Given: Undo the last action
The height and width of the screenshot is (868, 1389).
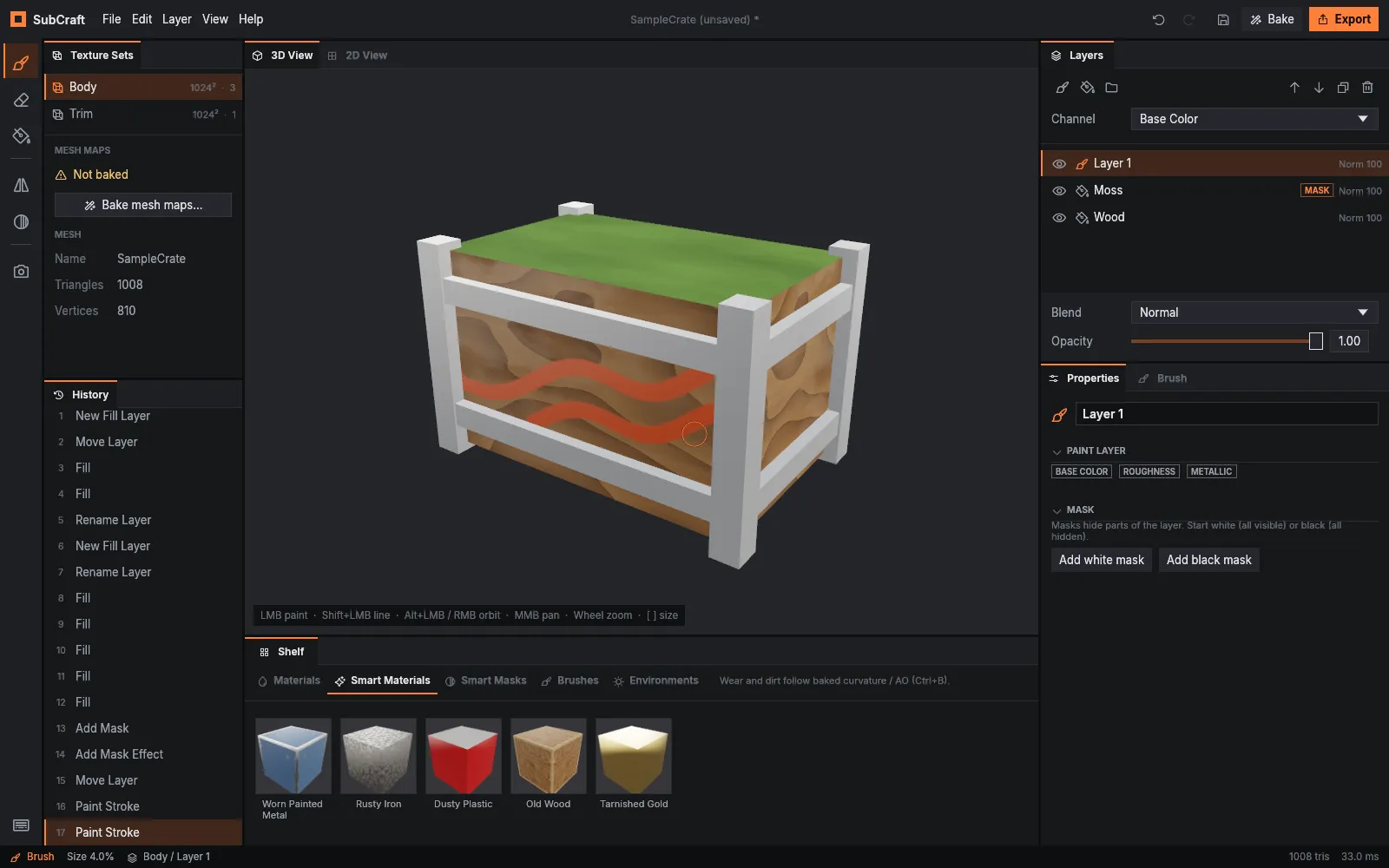Looking at the screenshot, I should click(1158, 19).
